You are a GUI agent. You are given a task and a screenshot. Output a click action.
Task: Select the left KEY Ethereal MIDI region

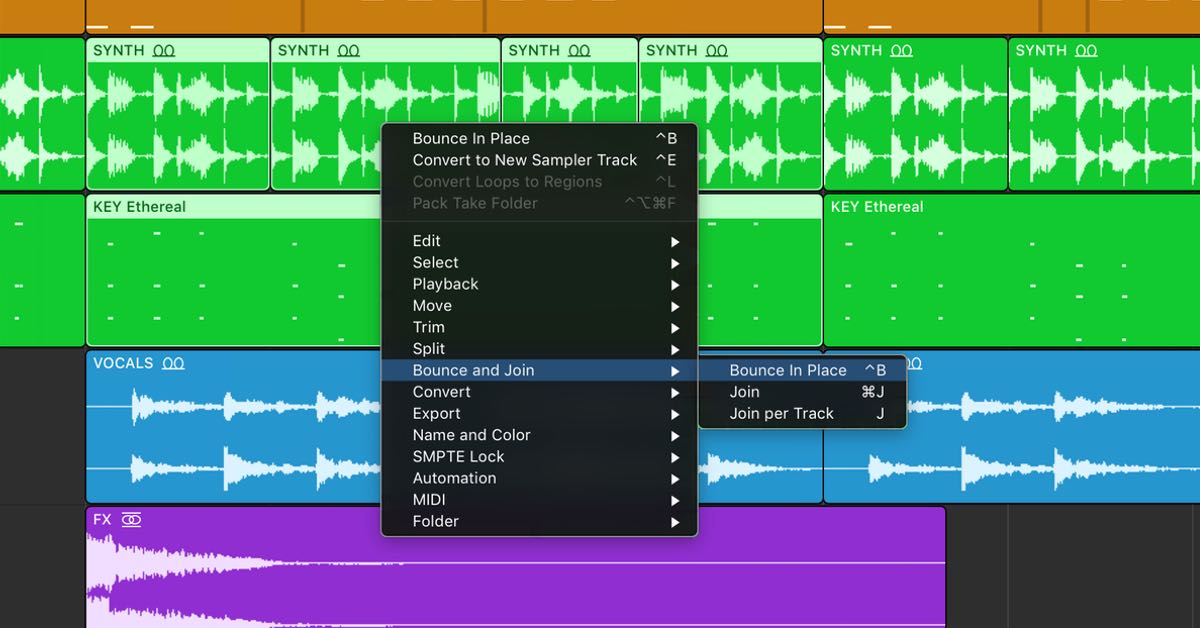tap(230, 280)
